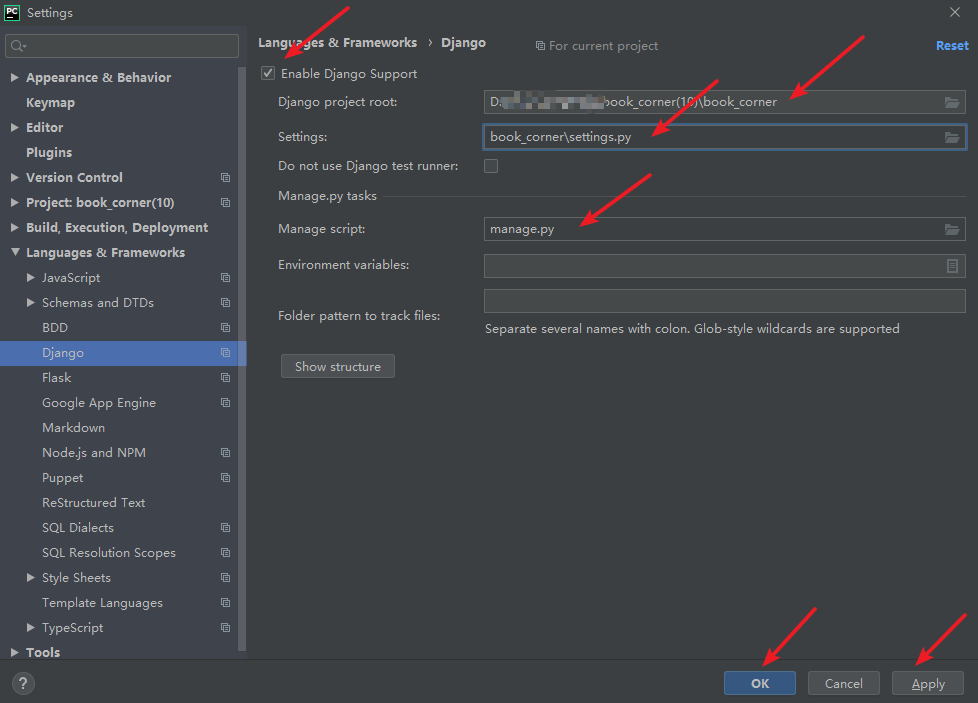The width and height of the screenshot is (978, 703).
Task: Click the Manage script browse folder icon
Action: (x=952, y=229)
